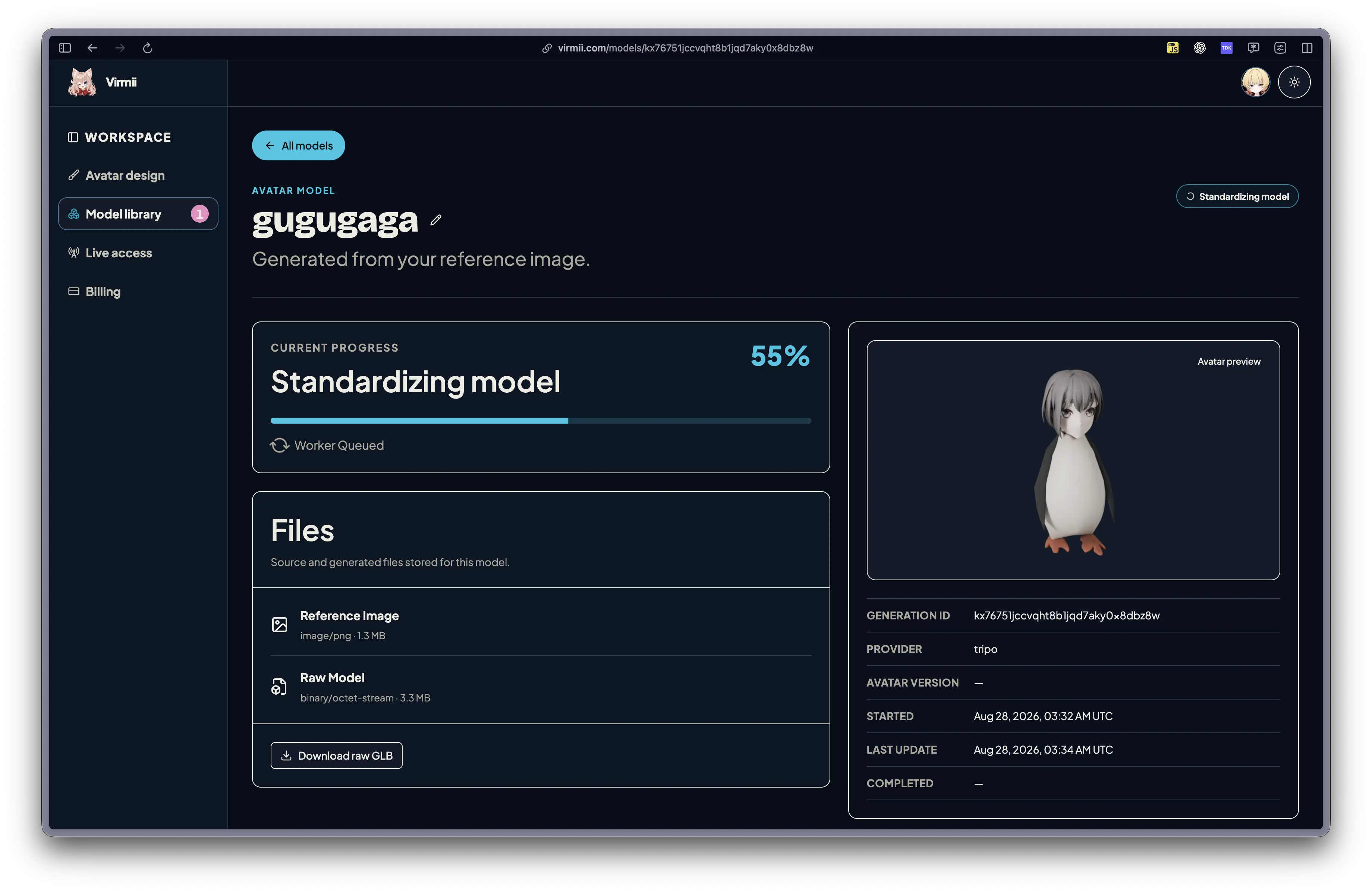Image resolution: width=1372 pixels, height=892 pixels.
Task: Open the yellow JS extension icon
Action: 1173,48
